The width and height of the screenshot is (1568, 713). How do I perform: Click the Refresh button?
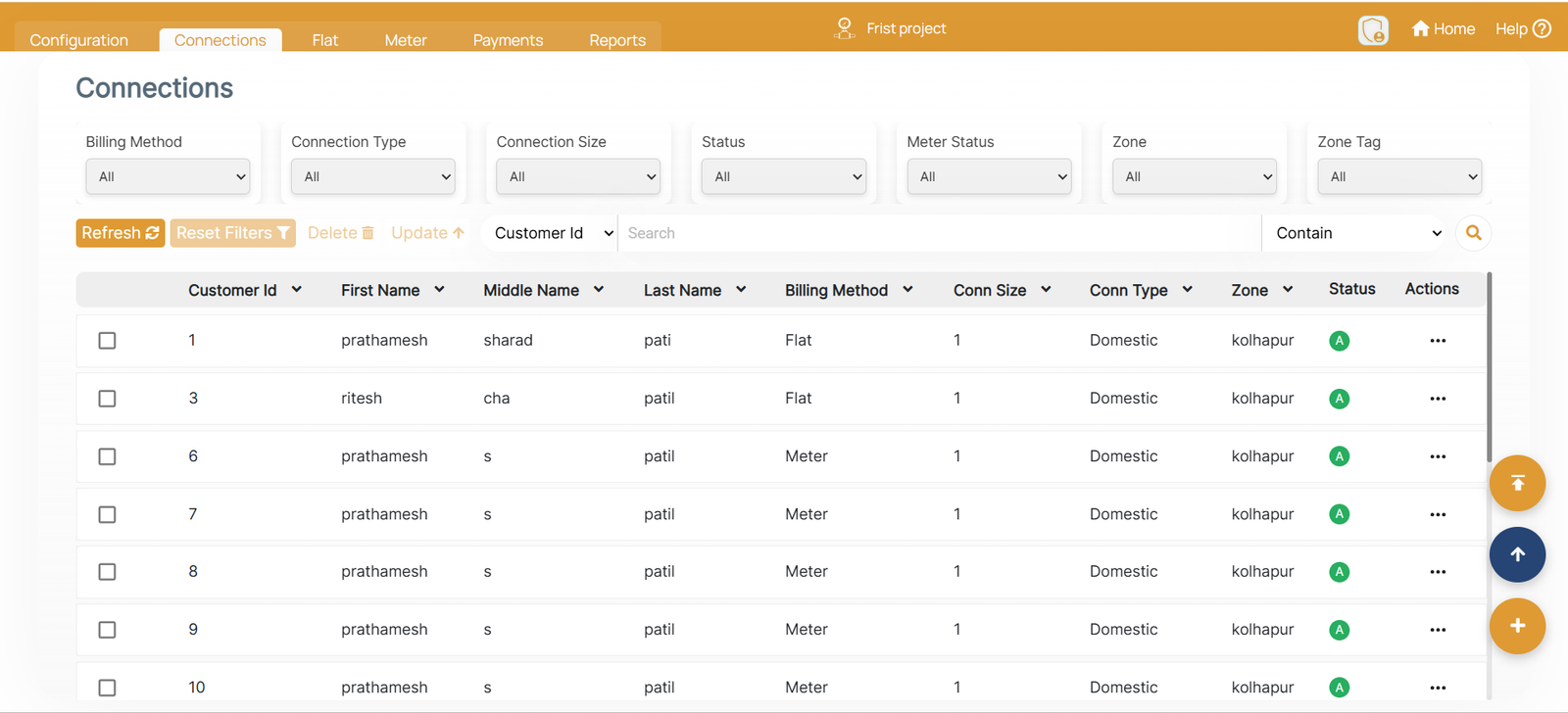tap(121, 233)
